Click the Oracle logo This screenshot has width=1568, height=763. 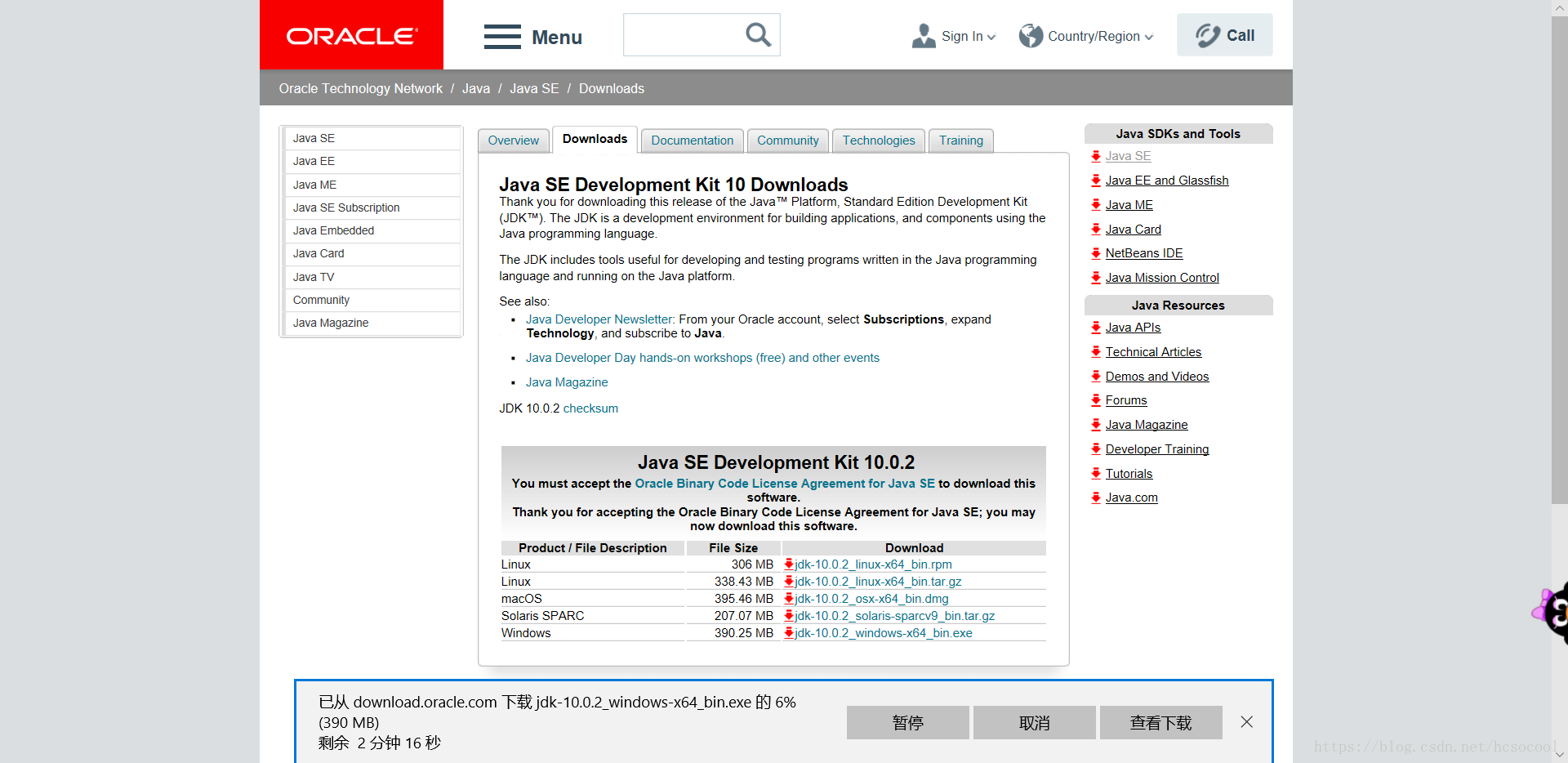coord(351,35)
